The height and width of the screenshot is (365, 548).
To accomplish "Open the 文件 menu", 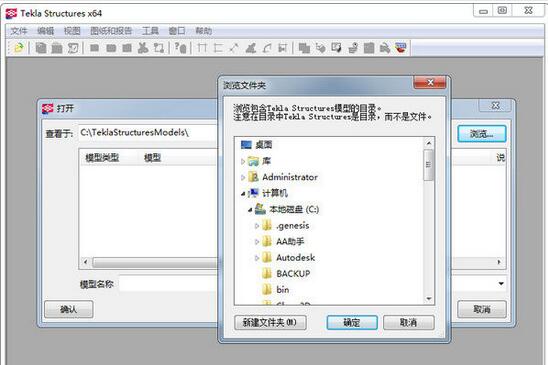I will tap(19, 31).
